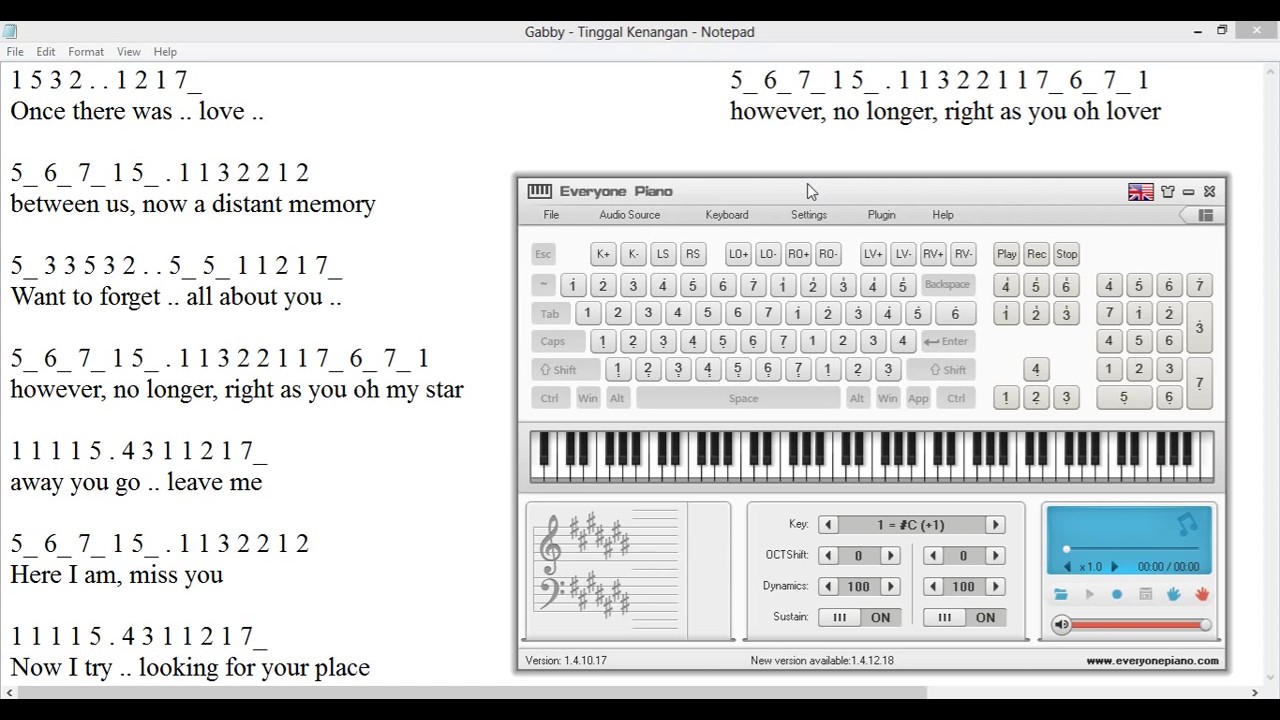The image size is (1280, 720).
Task: Minimize the Everyone Piano window
Action: coord(1189,192)
